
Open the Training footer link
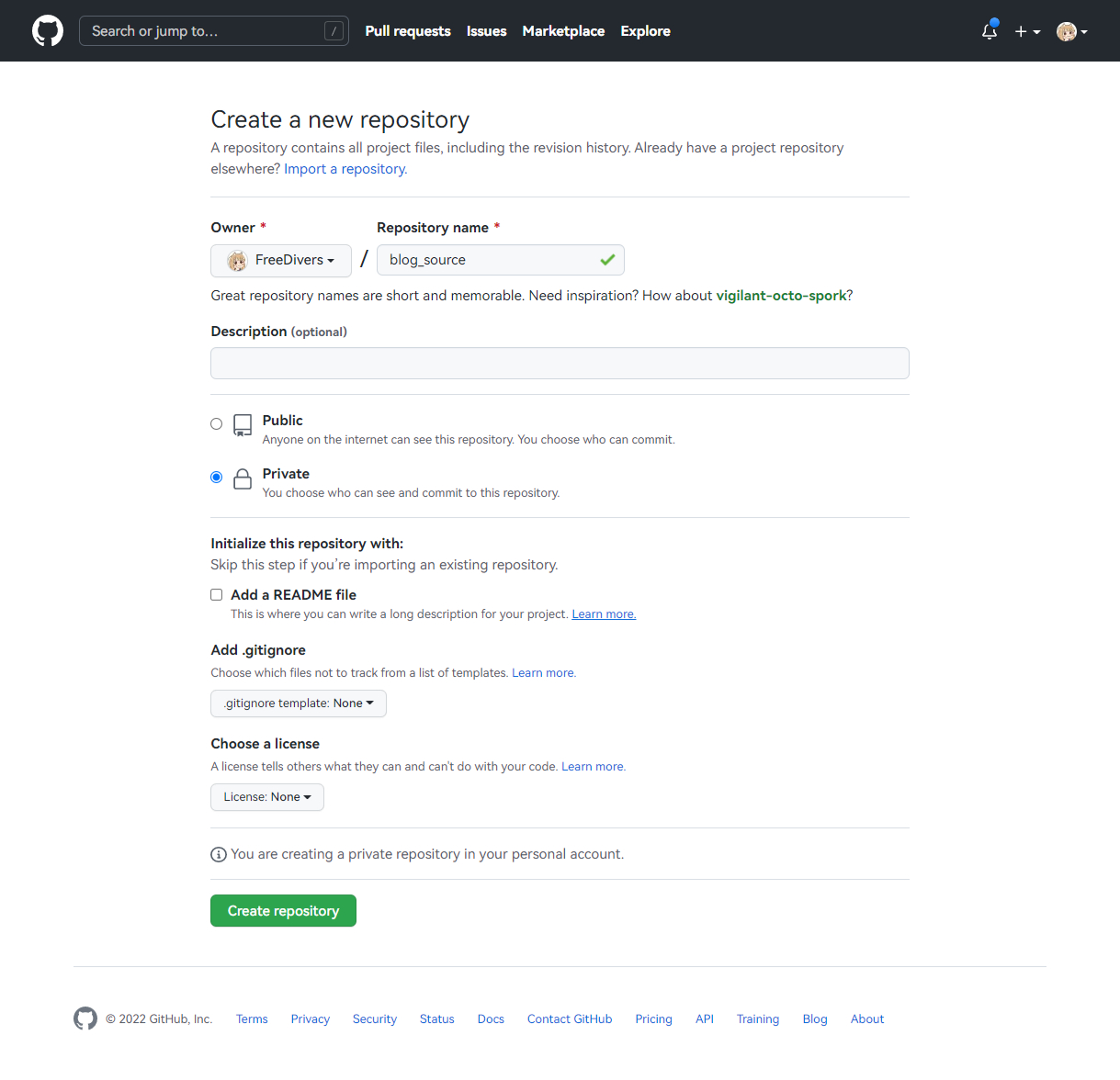tap(758, 1019)
